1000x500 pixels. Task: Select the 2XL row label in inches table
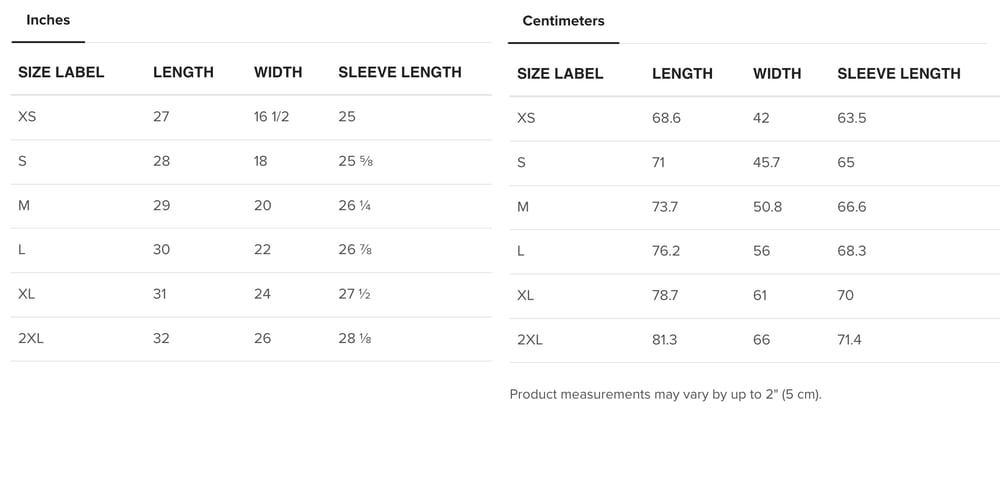(x=31, y=338)
